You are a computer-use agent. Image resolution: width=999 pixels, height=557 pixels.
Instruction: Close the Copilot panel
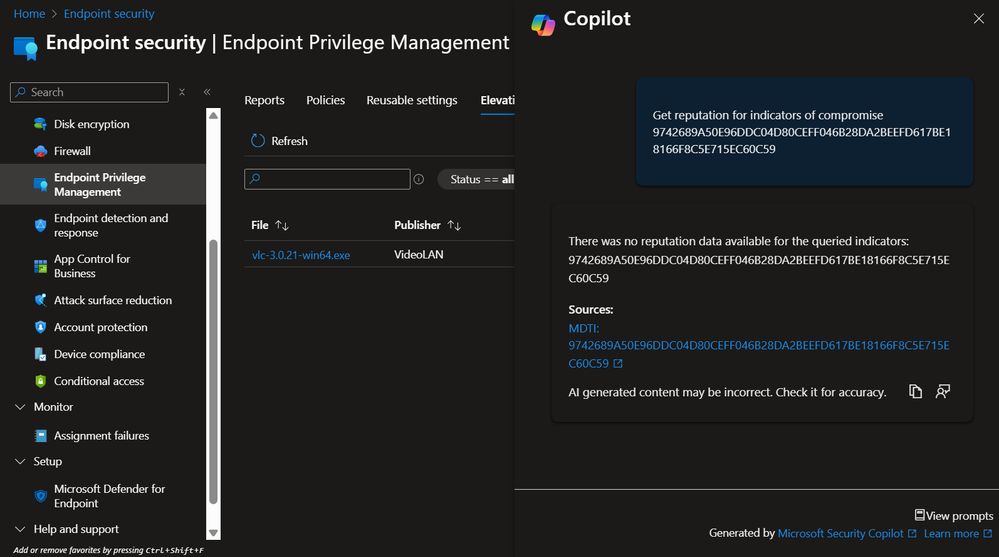click(979, 18)
